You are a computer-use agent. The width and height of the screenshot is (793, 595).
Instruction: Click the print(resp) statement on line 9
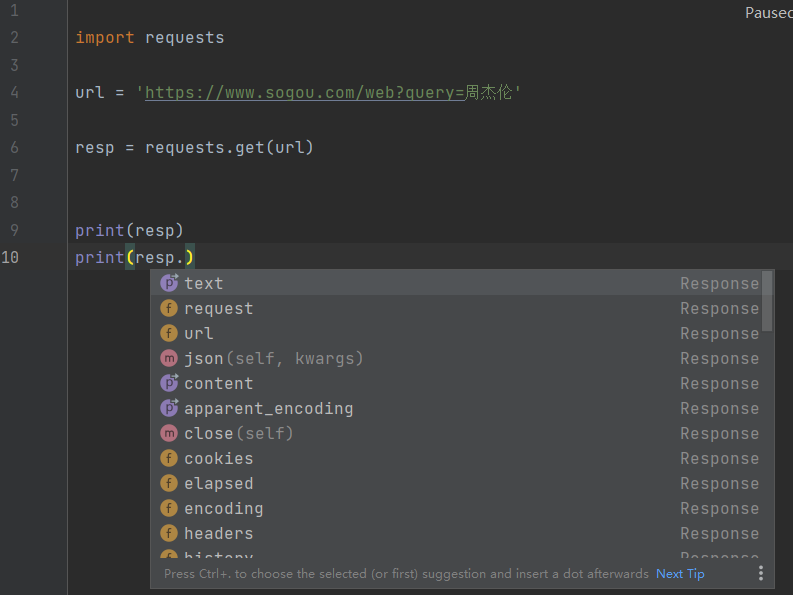pyautogui.click(x=129, y=230)
